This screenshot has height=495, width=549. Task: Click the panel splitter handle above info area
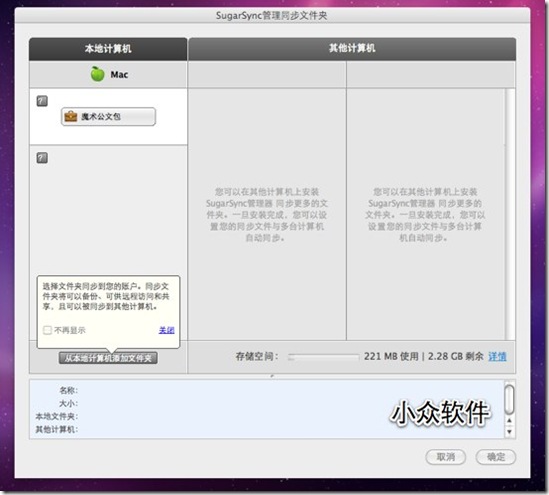click(x=272, y=376)
